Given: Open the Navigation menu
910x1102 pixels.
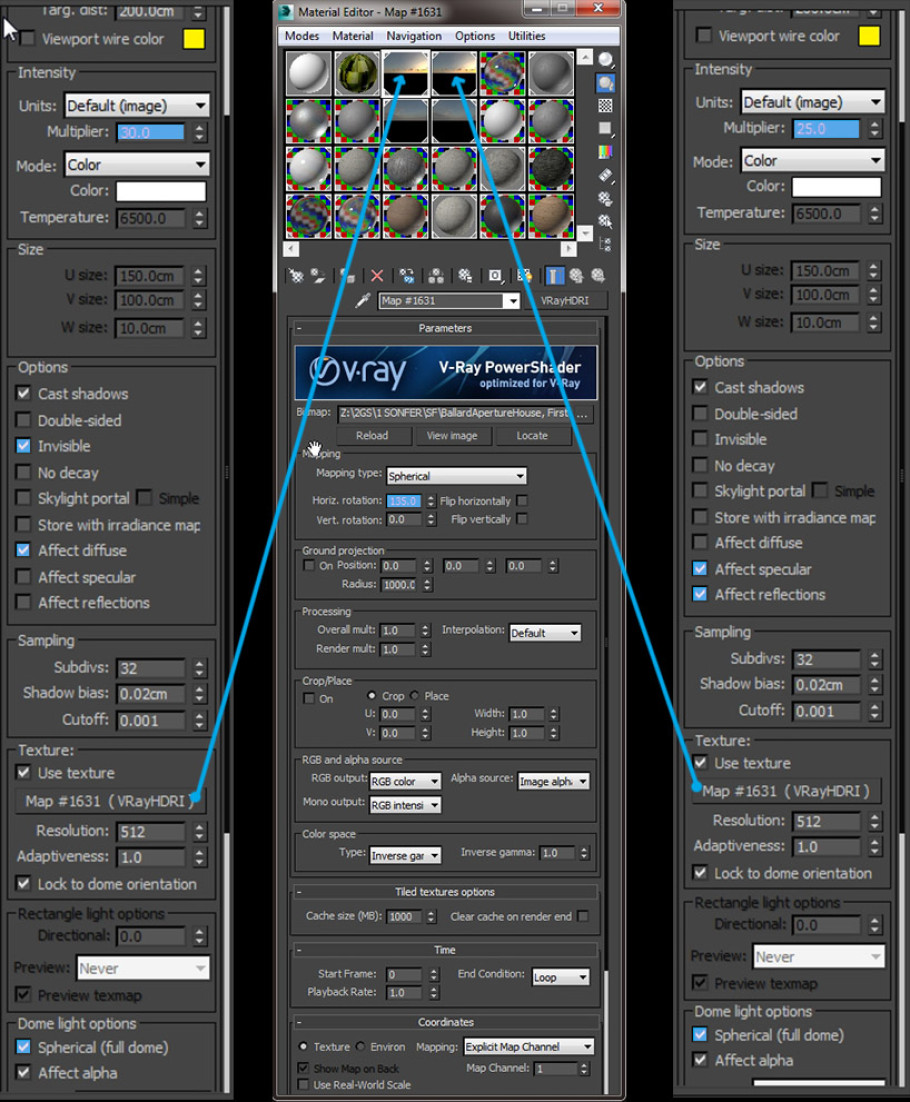Looking at the screenshot, I should coord(414,36).
